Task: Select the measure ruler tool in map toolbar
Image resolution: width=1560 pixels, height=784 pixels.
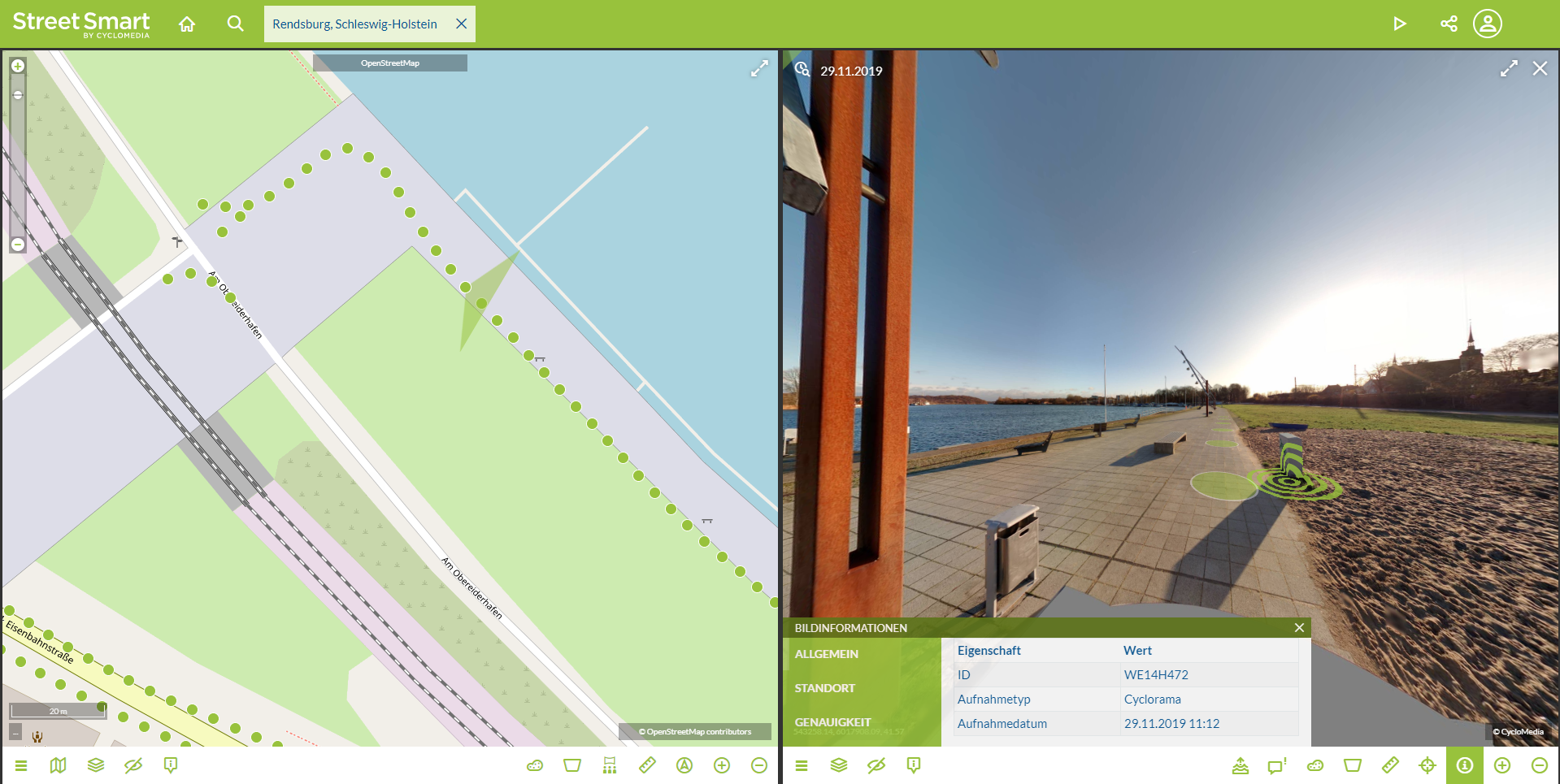Action: pos(647,765)
